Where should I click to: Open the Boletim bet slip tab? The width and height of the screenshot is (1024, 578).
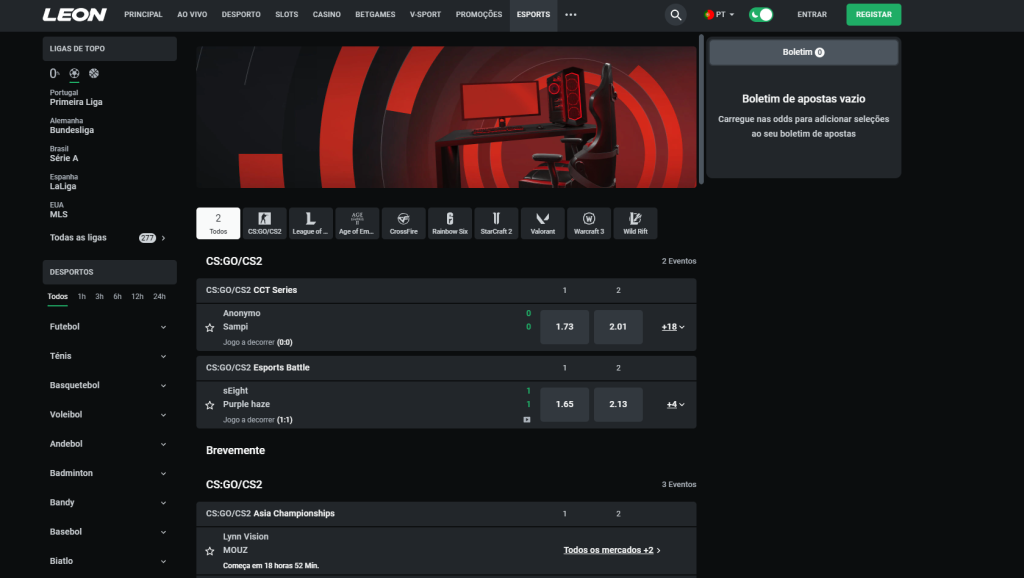[x=803, y=52]
